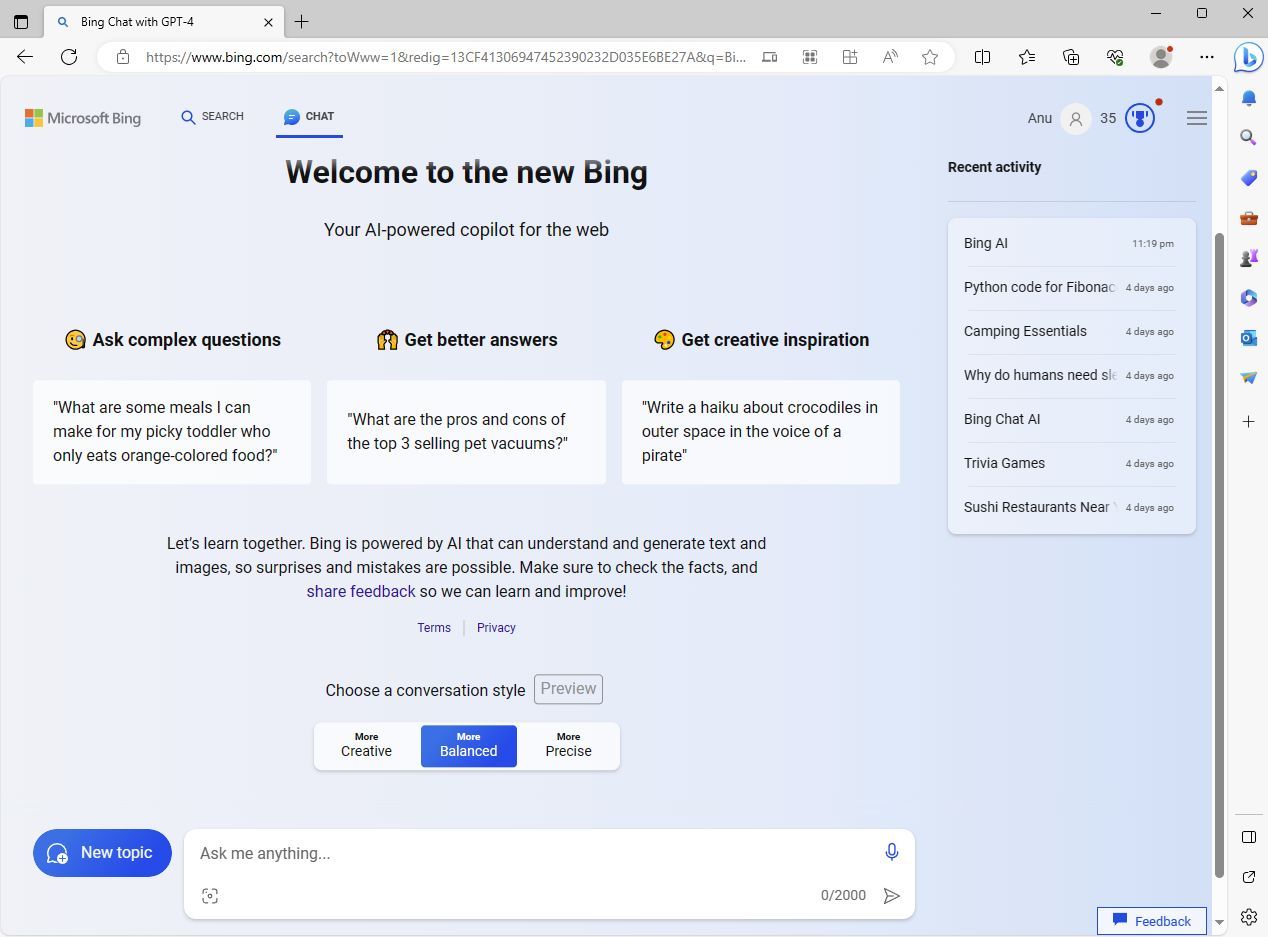The image size is (1268, 937).
Task: Click the send message arrow icon
Action: pos(891,896)
